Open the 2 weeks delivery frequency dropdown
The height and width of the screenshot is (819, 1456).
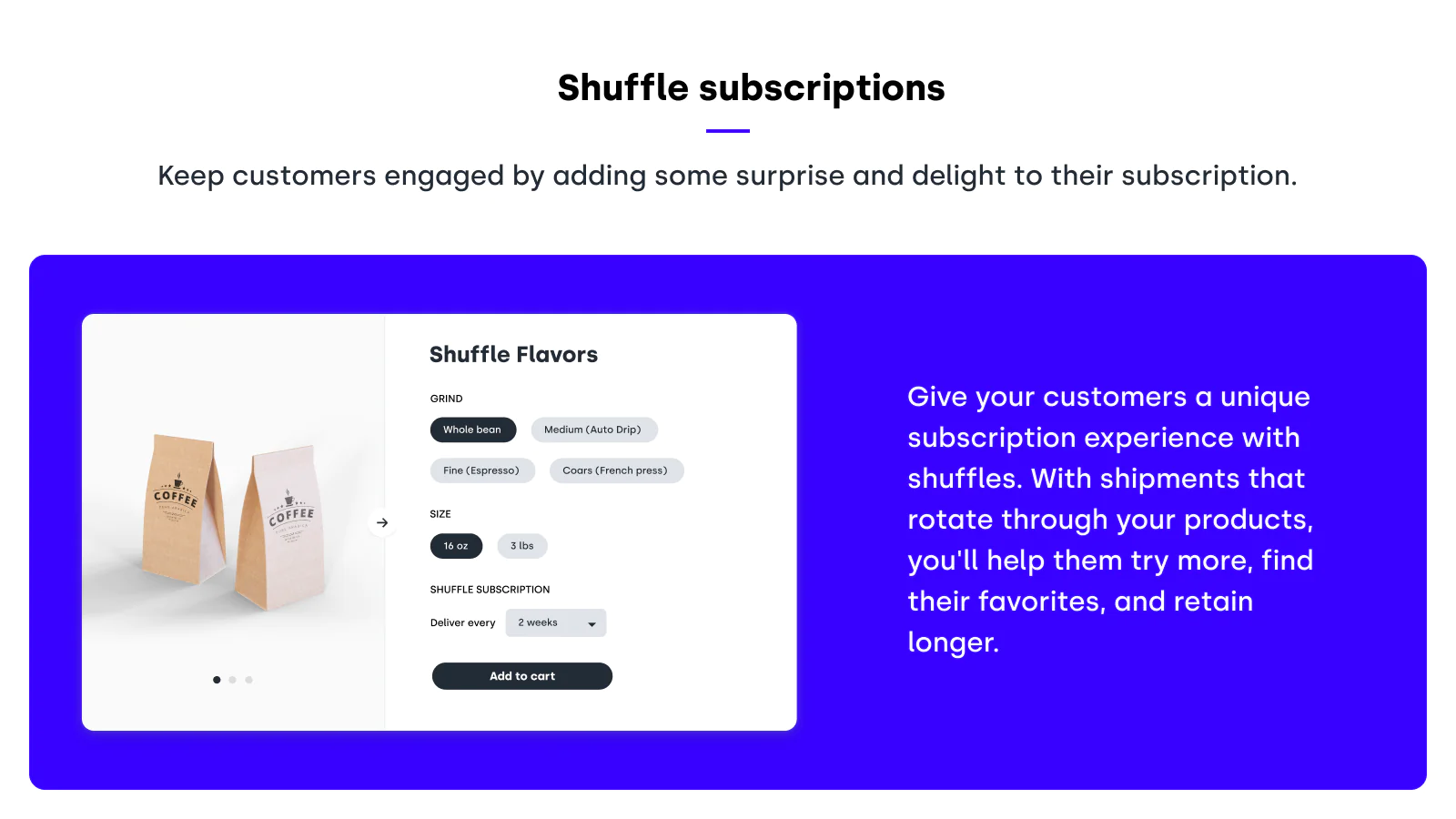pyautogui.click(x=555, y=622)
